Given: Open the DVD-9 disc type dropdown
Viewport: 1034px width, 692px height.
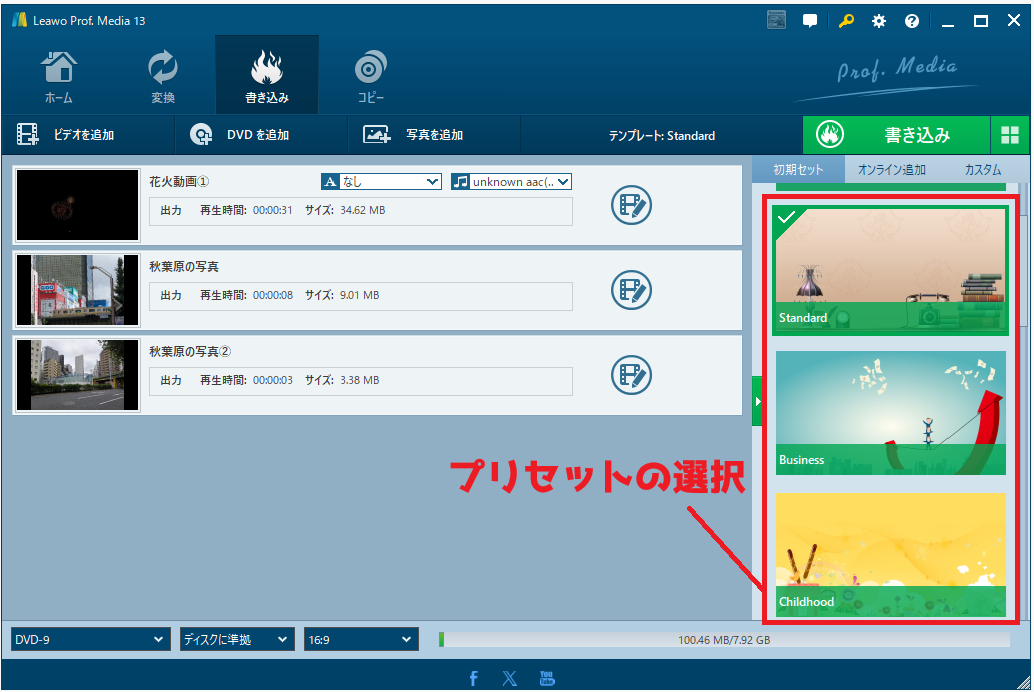Looking at the screenshot, I should 90,639.
